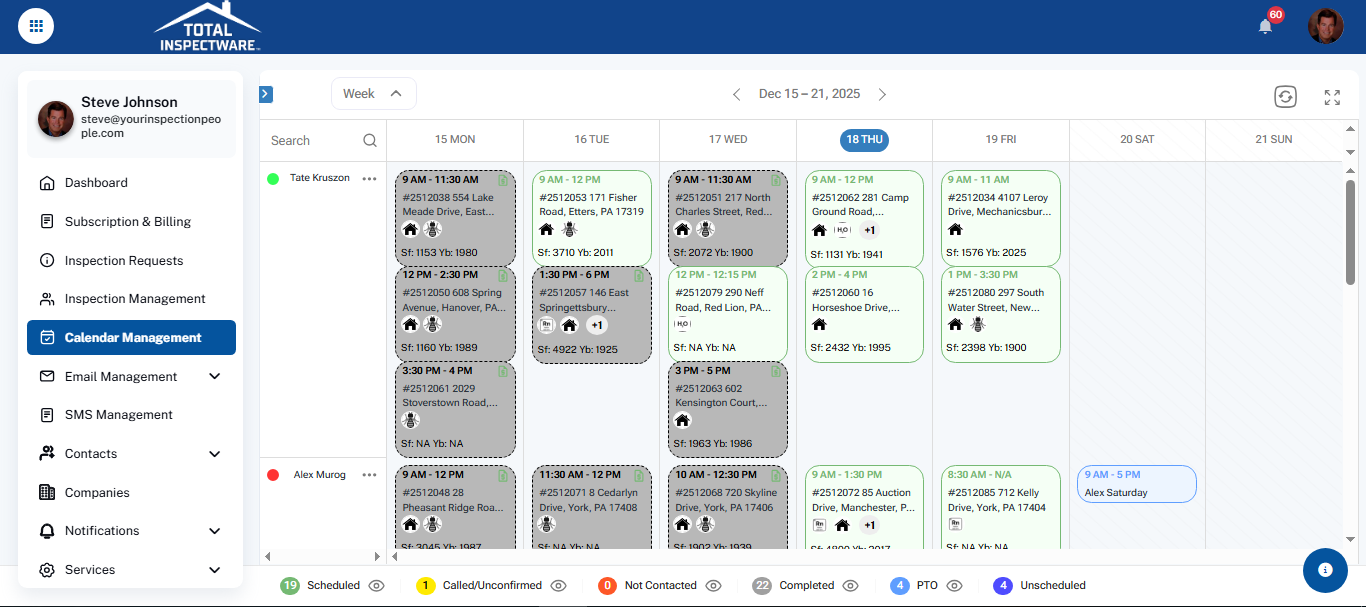The height and width of the screenshot is (607, 1366).
Task: Hide Completed inspections using eye icon
Action: tap(851, 586)
